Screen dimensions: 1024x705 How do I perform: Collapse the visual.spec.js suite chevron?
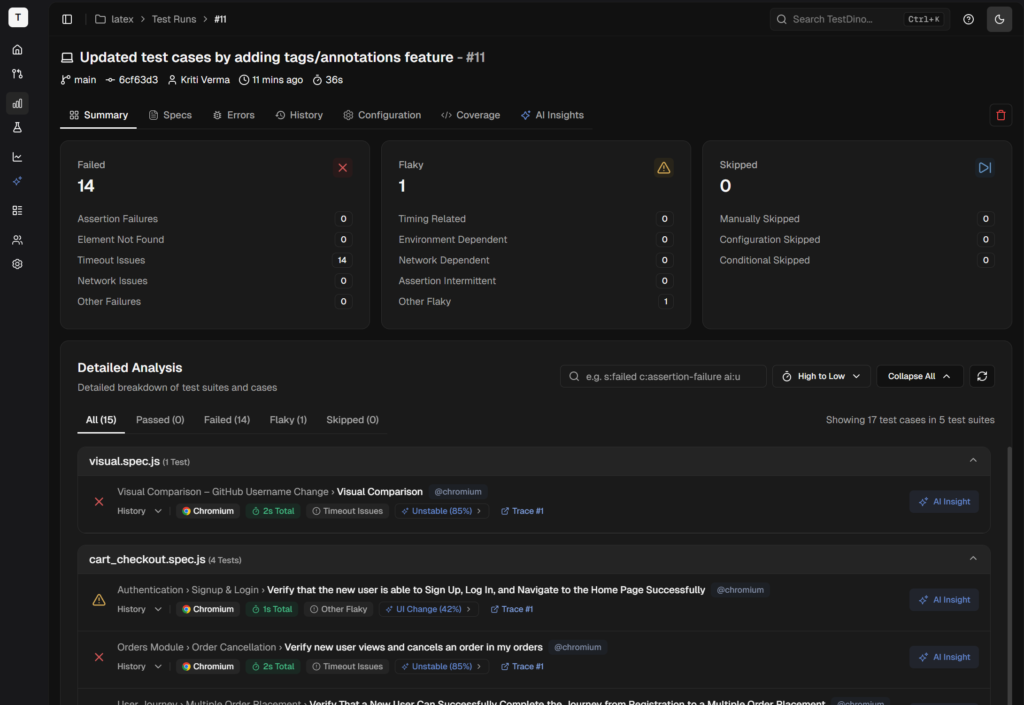pyautogui.click(x=973, y=461)
